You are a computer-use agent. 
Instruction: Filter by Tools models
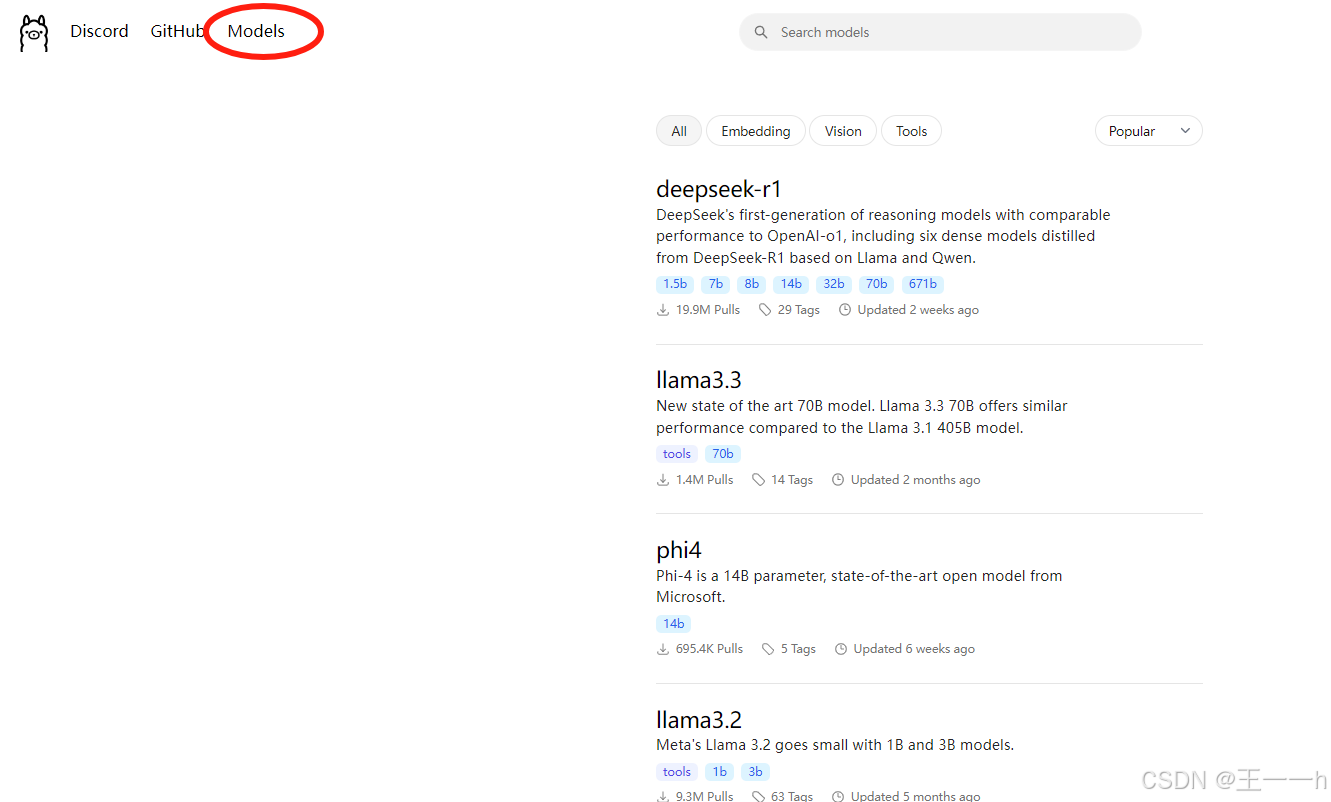tap(911, 131)
